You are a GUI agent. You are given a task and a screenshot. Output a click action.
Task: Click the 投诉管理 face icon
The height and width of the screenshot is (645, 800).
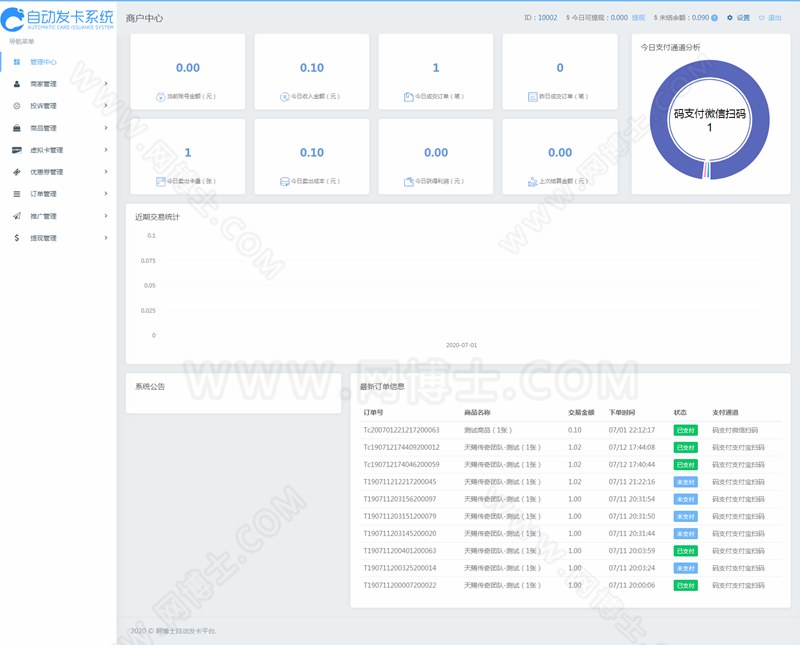pyautogui.click(x=17, y=106)
